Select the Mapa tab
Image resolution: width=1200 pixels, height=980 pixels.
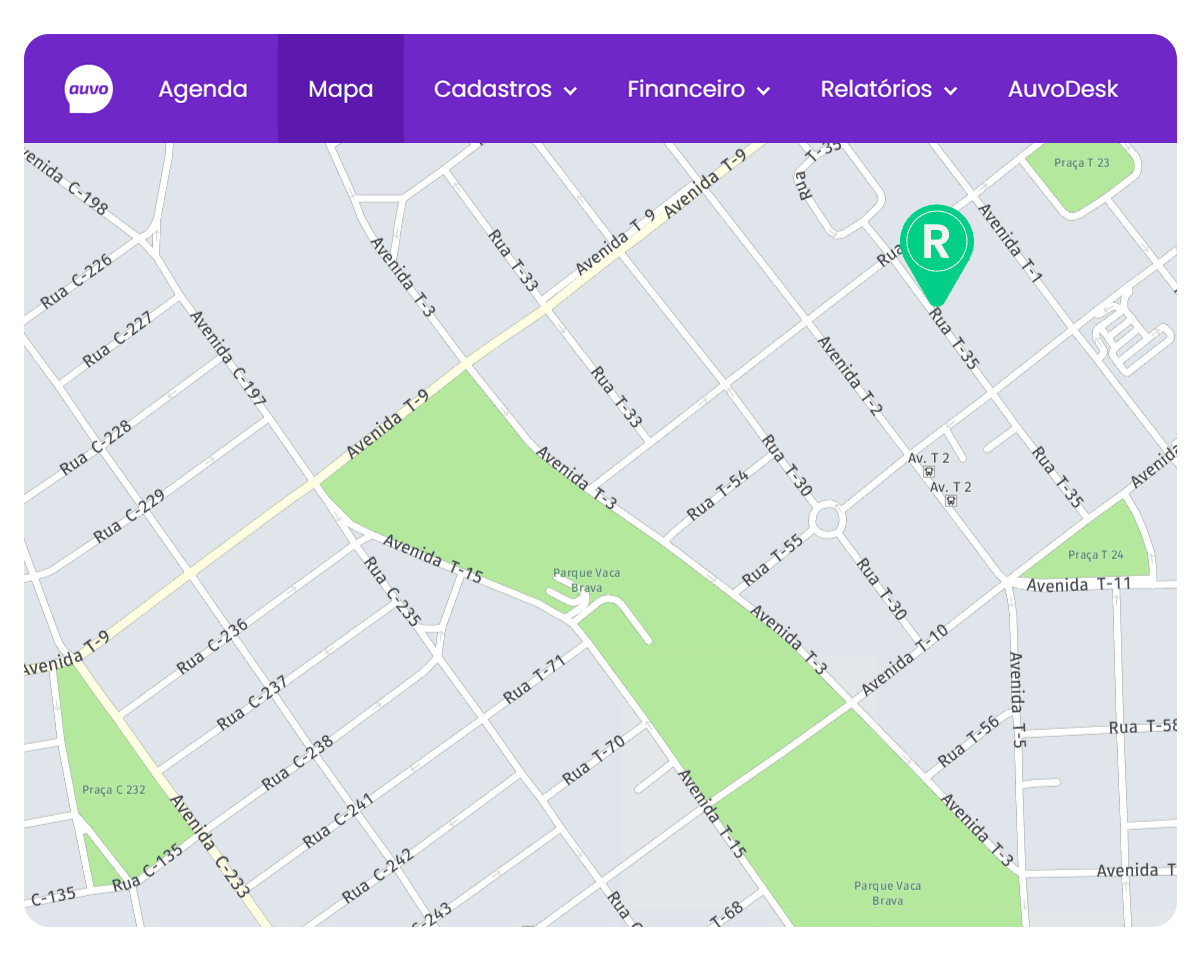340,88
